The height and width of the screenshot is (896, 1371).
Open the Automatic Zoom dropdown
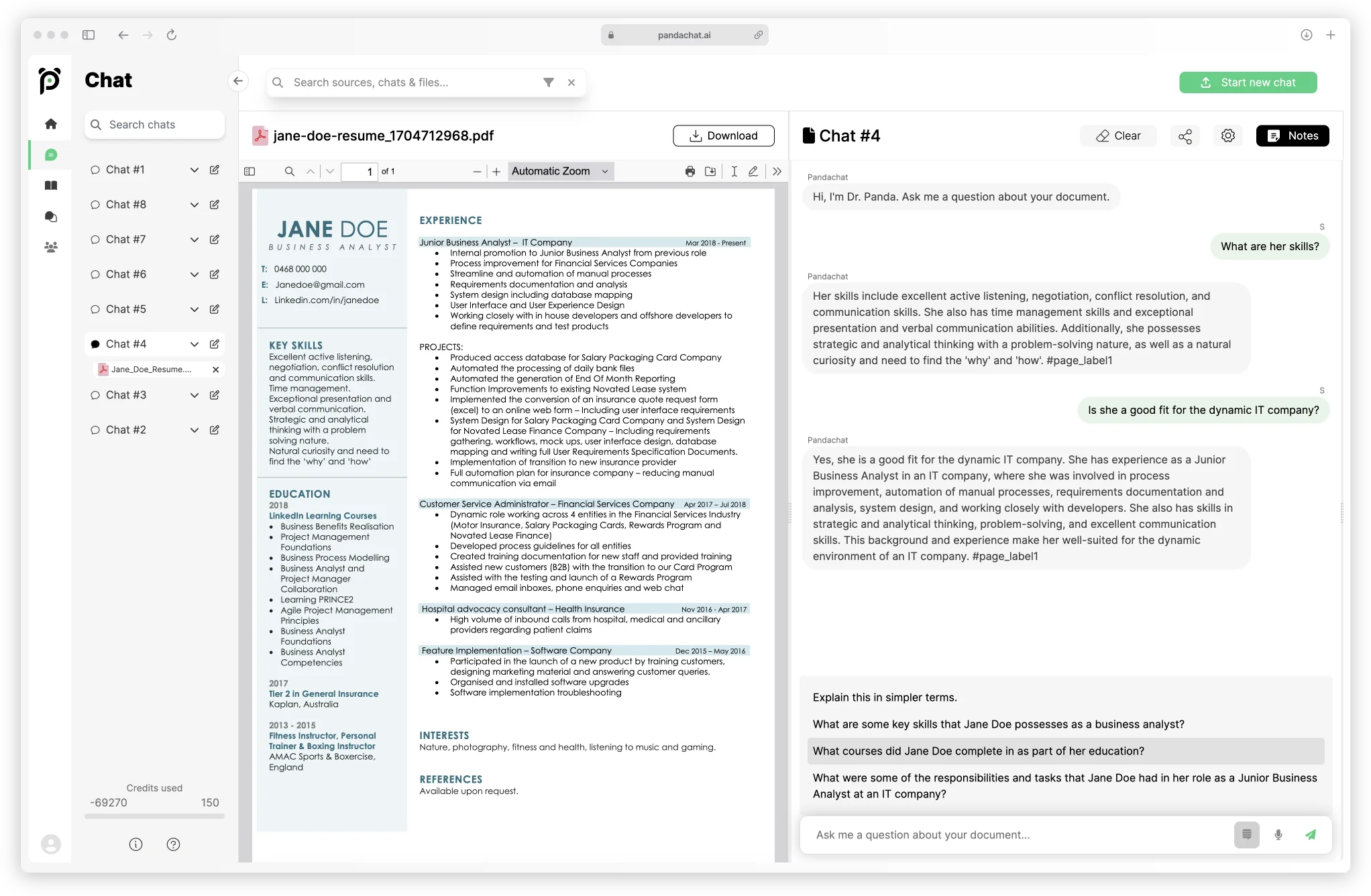(x=561, y=172)
